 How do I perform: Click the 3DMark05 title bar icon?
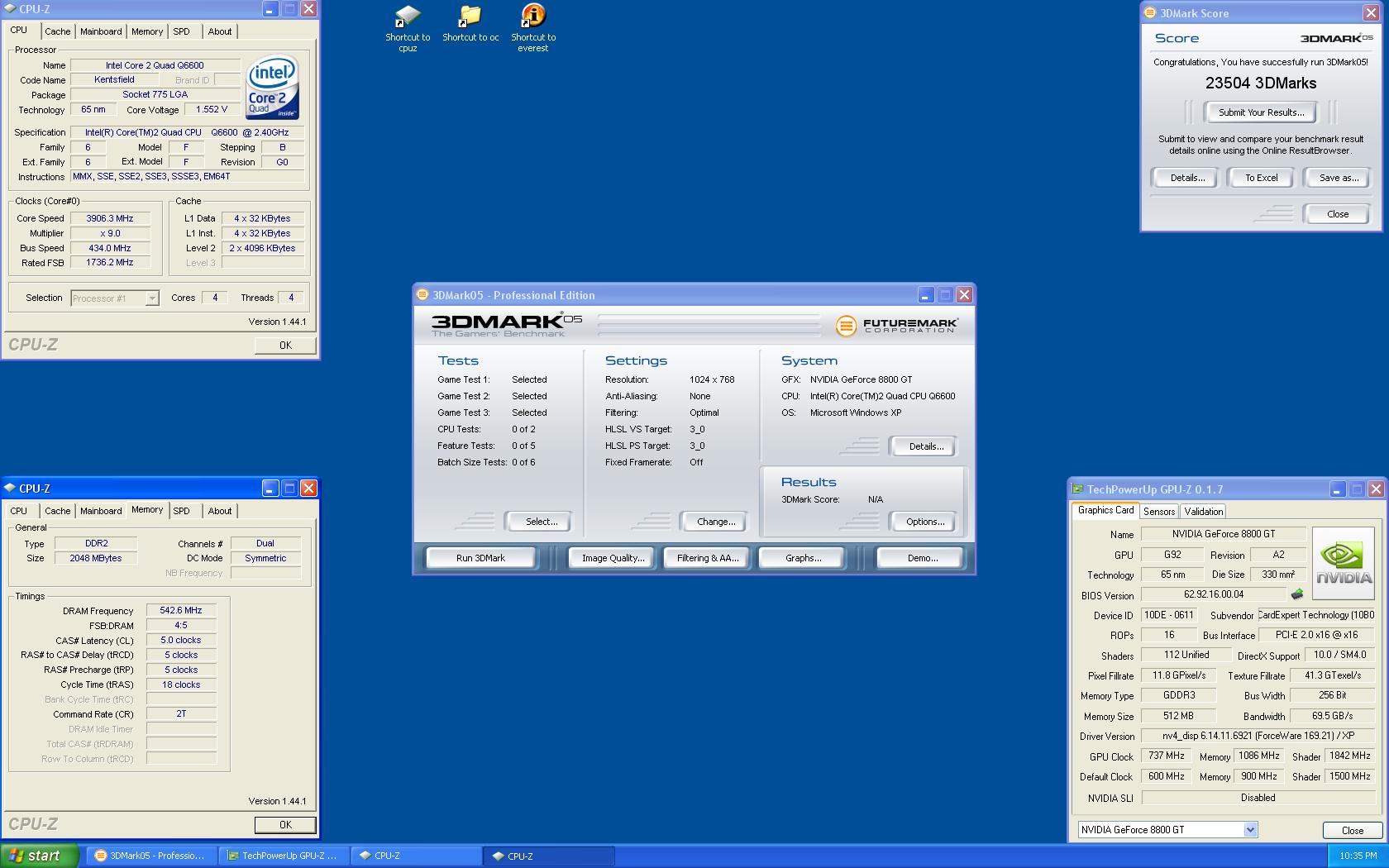tap(422, 295)
